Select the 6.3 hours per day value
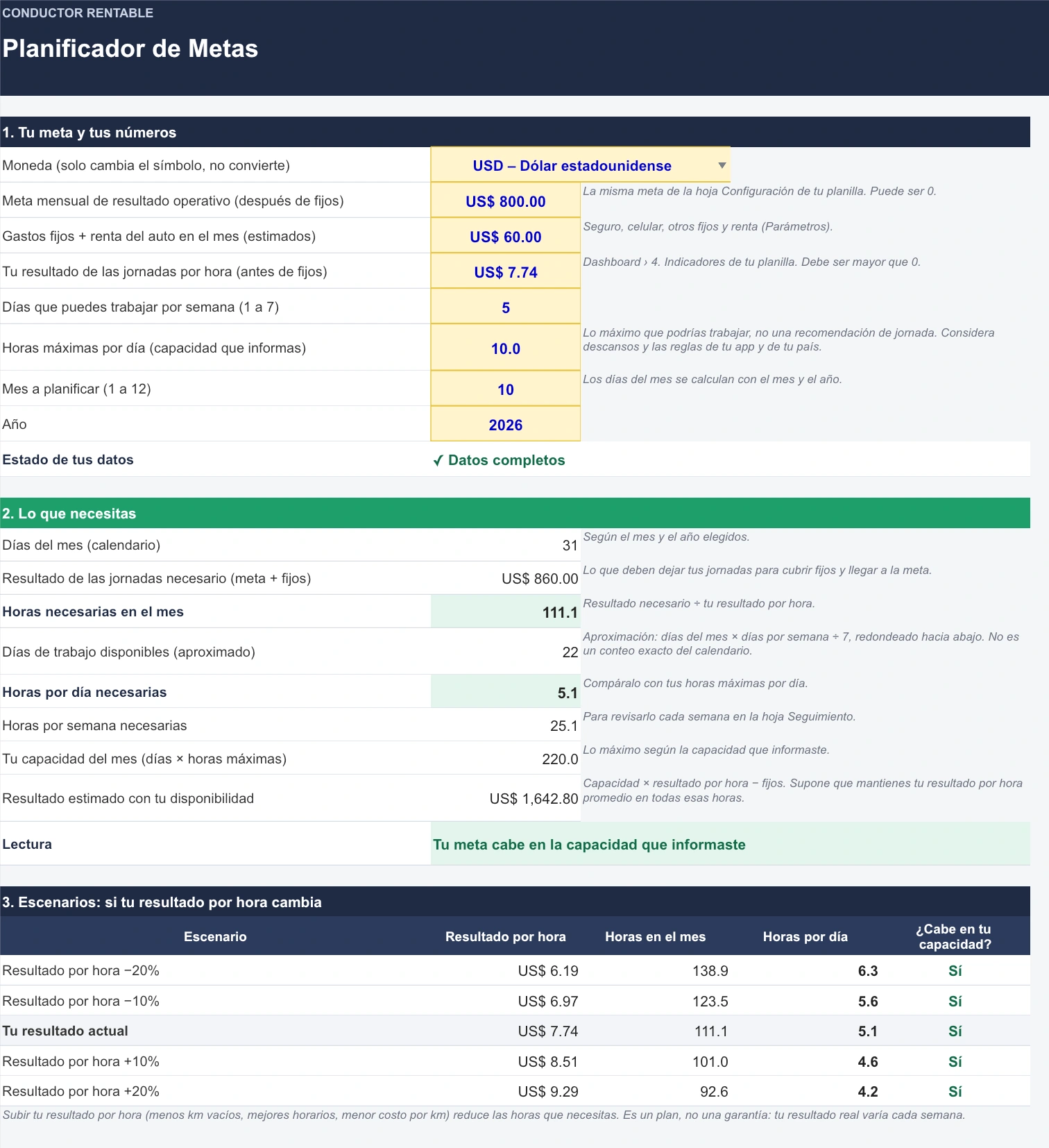Screen dimensions: 1049x1148 867,971
